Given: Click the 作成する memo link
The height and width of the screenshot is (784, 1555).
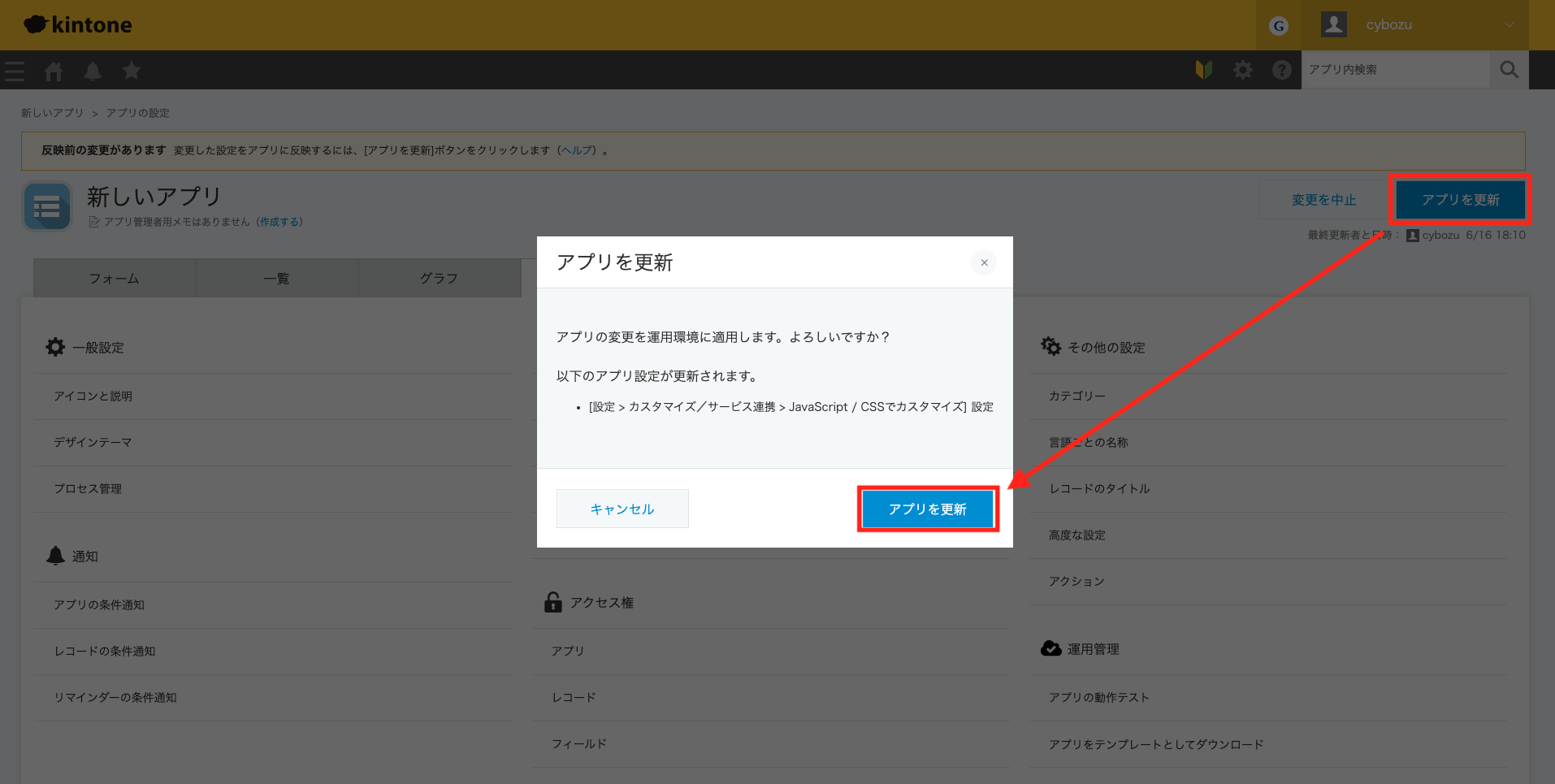Looking at the screenshot, I should [x=279, y=222].
